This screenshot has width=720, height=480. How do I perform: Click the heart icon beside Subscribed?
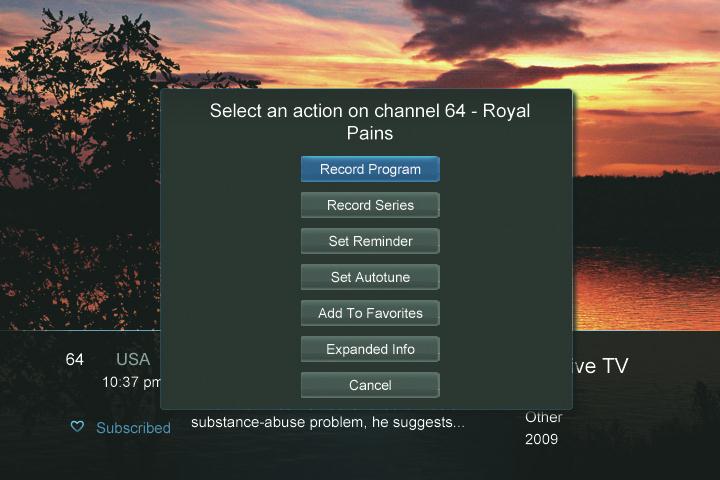point(77,427)
